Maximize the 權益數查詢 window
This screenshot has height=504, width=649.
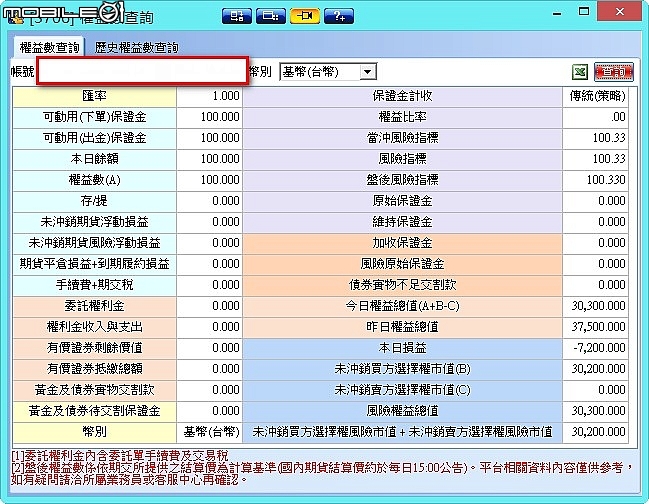(x=584, y=12)
